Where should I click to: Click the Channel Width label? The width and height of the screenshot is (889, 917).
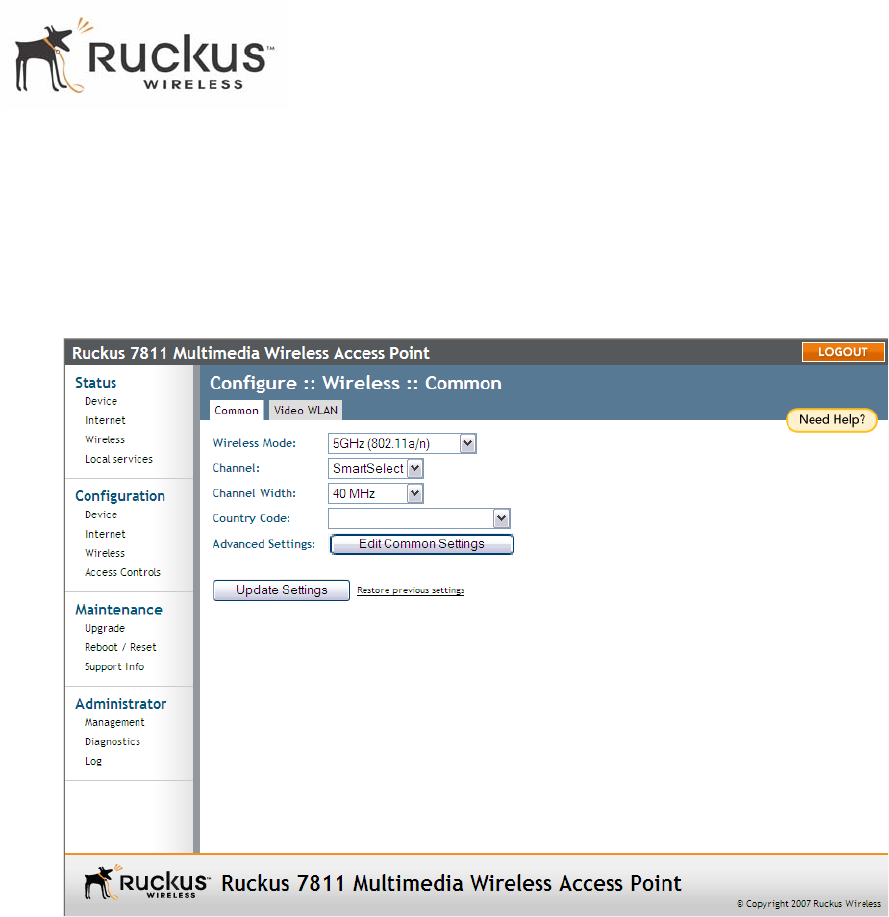click(x=254, y=494)
